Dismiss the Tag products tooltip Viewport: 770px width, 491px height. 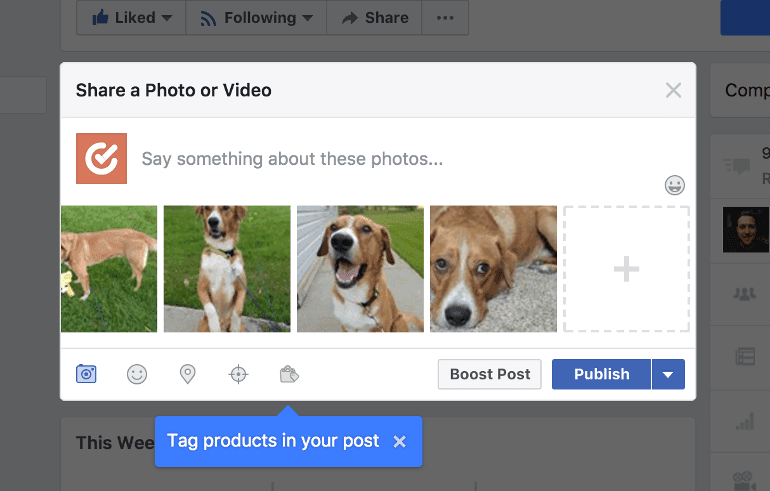point(400,441)
